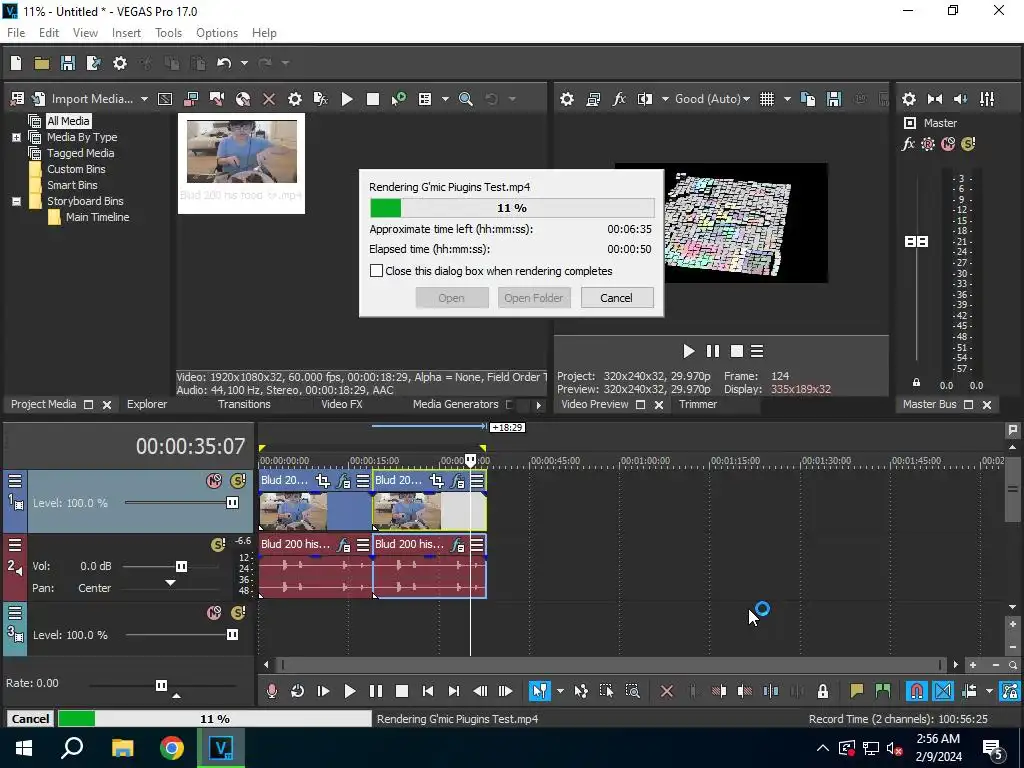Click the track 2 Vol slider handle
The image size is (1024, 768).
[181, 566]
